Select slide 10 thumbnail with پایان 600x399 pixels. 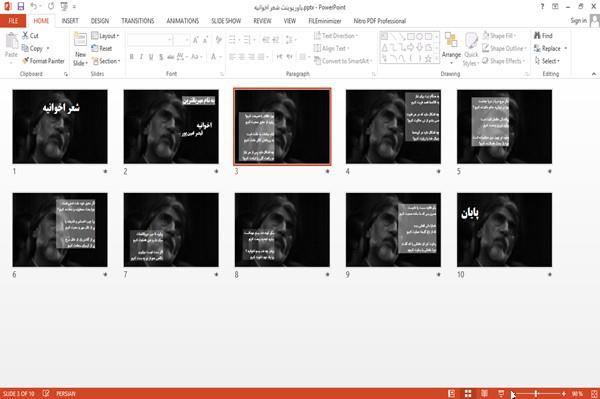504,230
